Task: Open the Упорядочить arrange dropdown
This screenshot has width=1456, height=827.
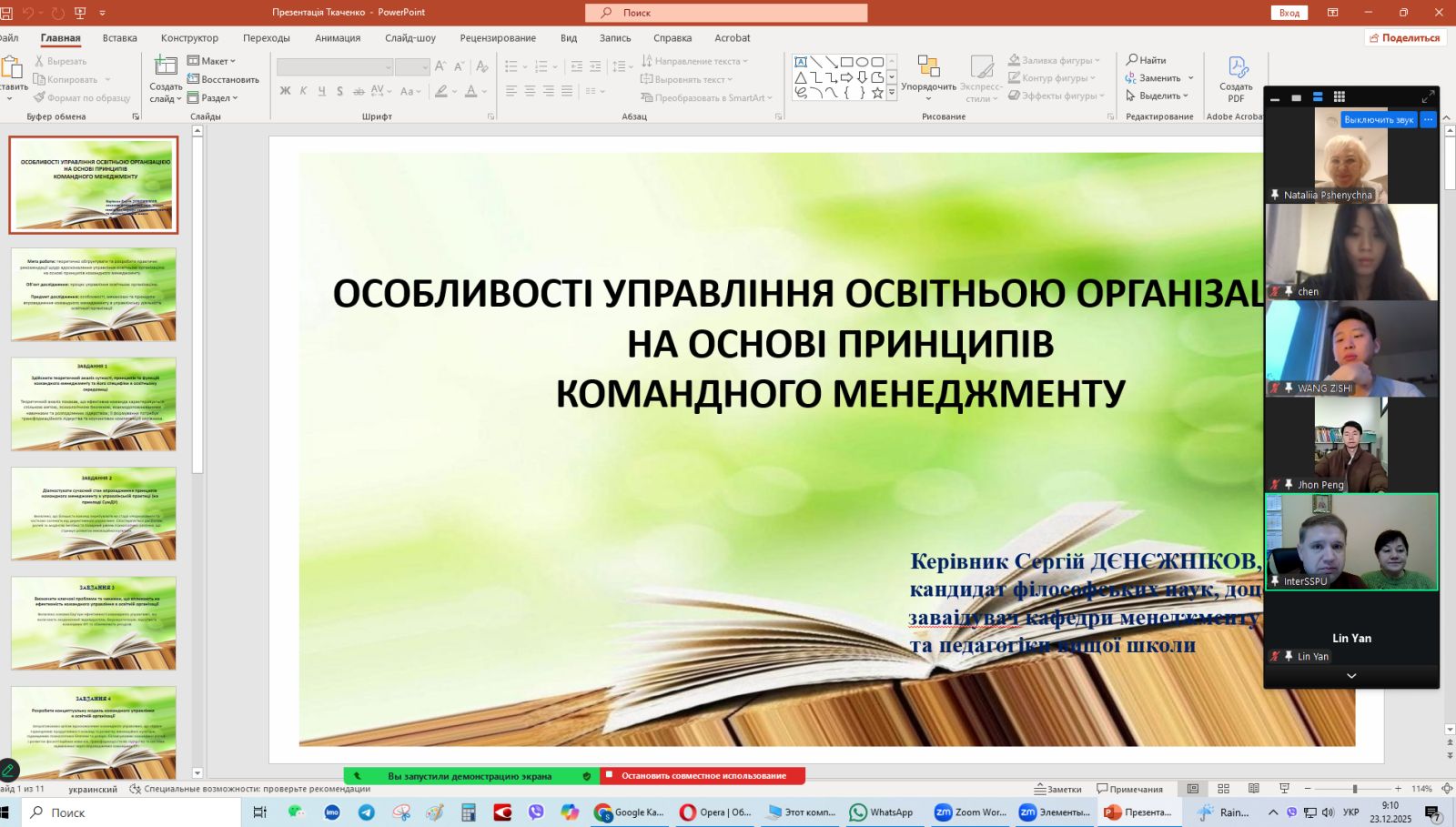Action: point(928,77)
